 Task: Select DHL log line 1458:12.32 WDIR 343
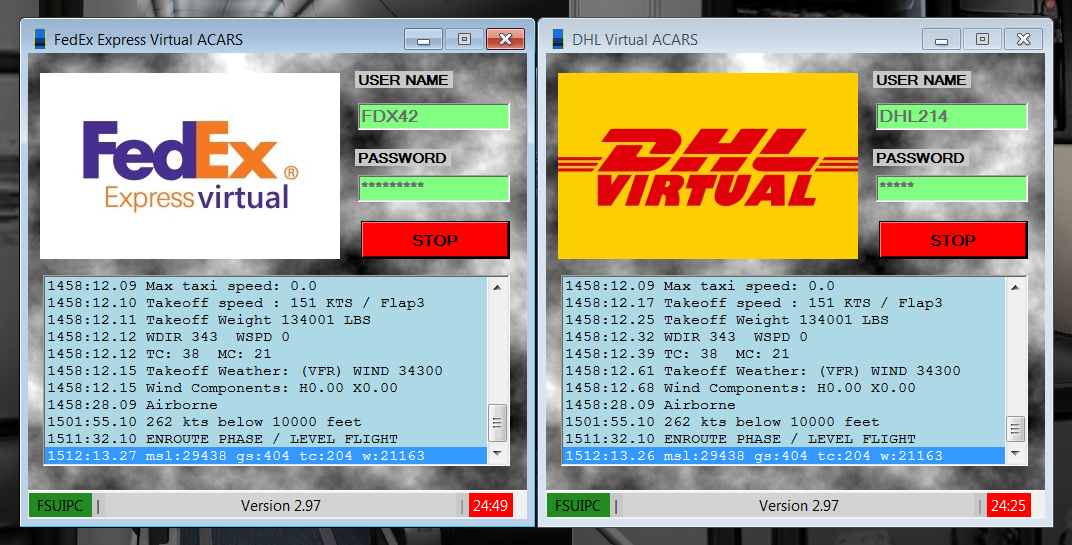(x=784, y=337)
